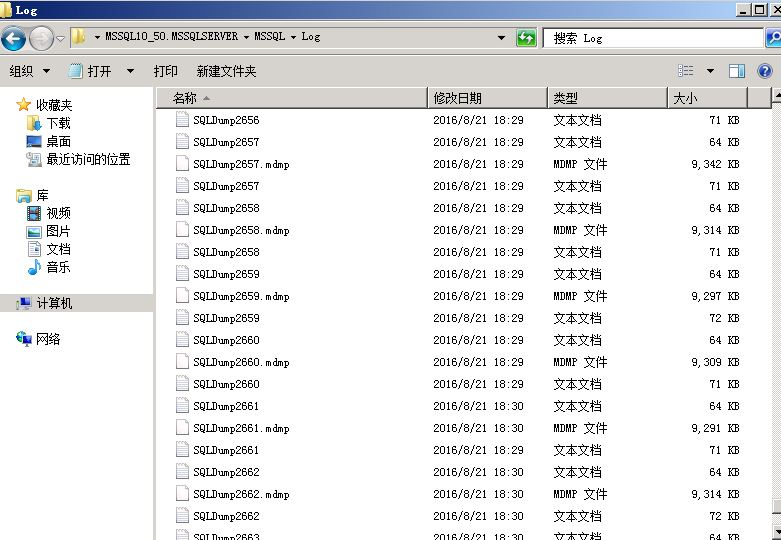
Task: Select 收藏夹 in the navigation pane
Action: tap(54, 105)
